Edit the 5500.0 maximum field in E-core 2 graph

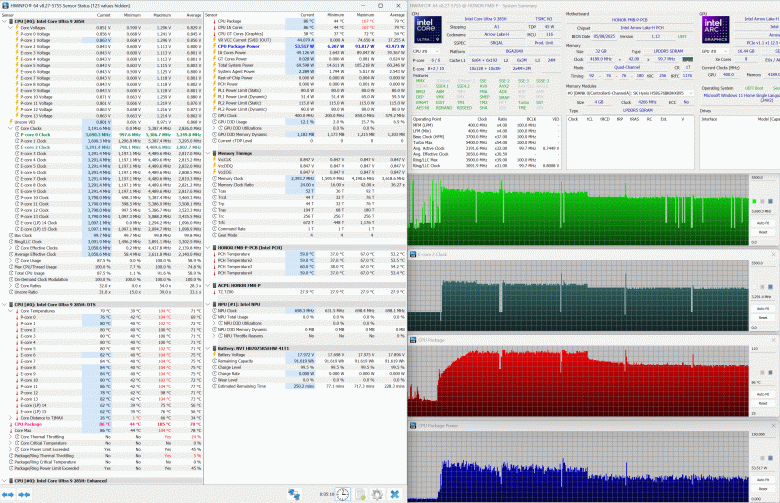click(761, 263)
